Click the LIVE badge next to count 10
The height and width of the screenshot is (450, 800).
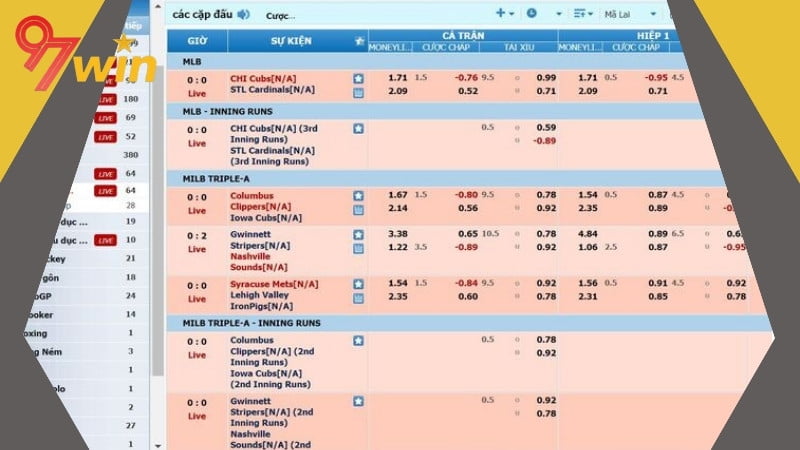click(106, 240)
